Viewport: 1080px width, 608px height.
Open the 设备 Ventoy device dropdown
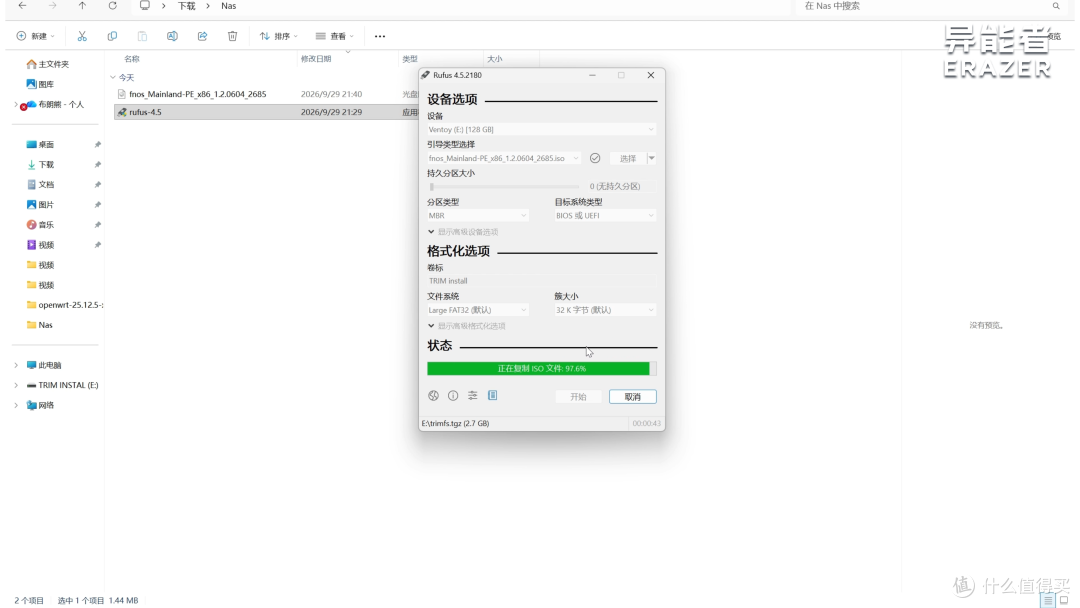point(541,129)
